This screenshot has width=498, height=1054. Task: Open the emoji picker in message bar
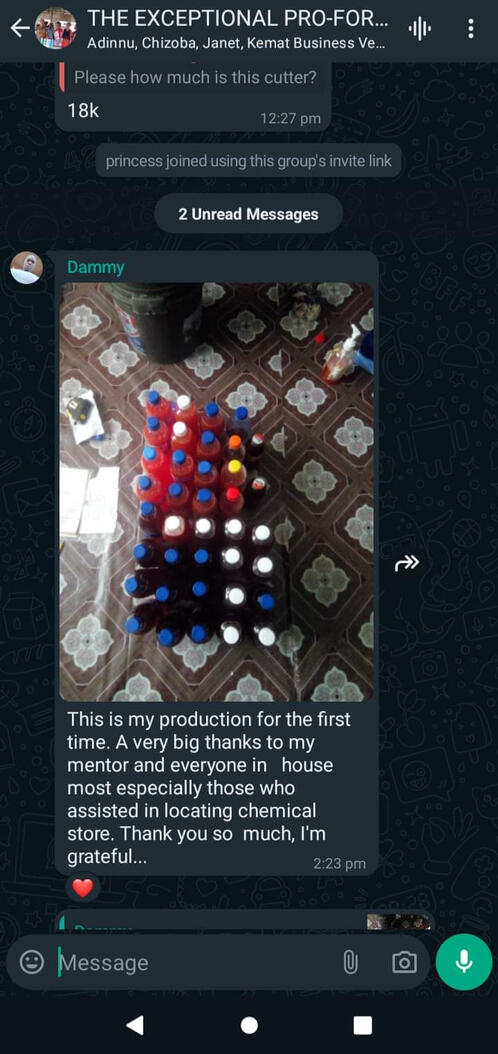pyautogui.click(x=32, y=963)
